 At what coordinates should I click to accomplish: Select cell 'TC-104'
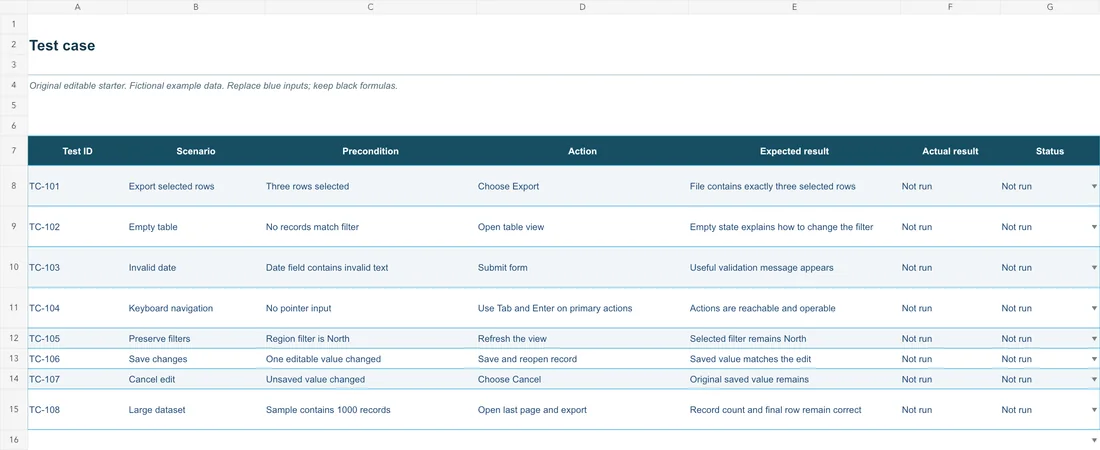[77, 308]
